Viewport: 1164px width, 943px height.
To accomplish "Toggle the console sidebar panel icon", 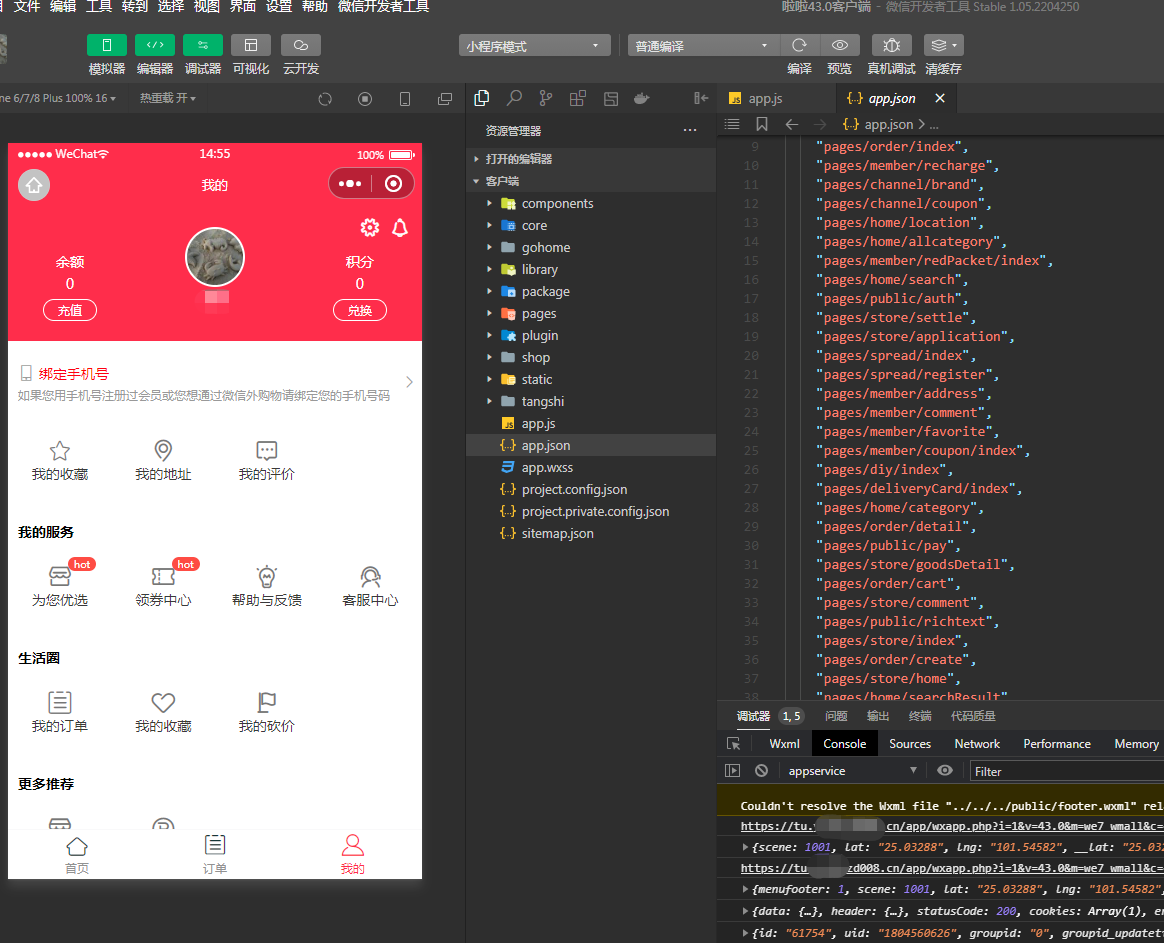I will (x=733, y=771).
